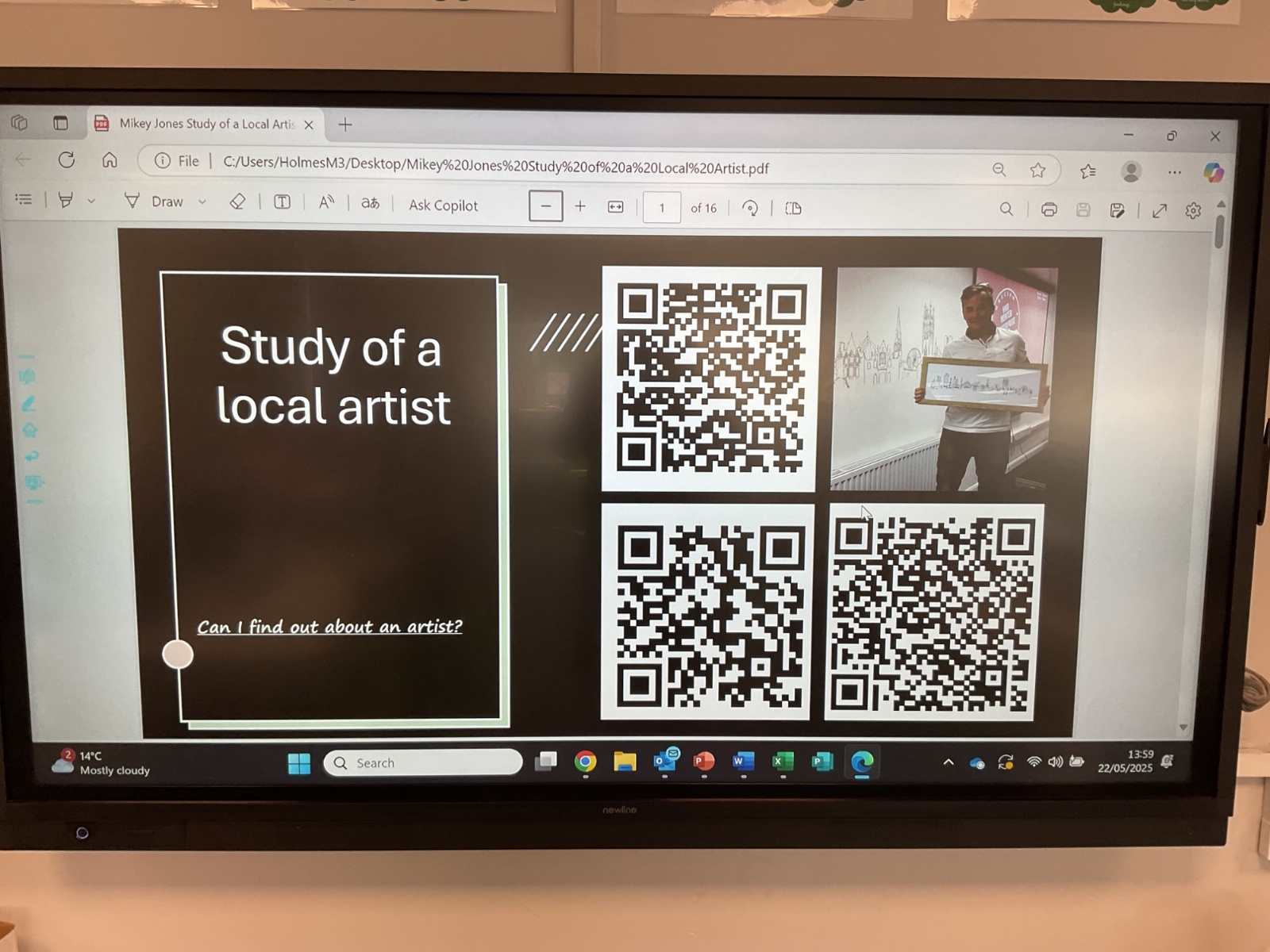Viewport: 1270px width, 952px height.
Task: Save the PDF
Action: coord(1083,210)
